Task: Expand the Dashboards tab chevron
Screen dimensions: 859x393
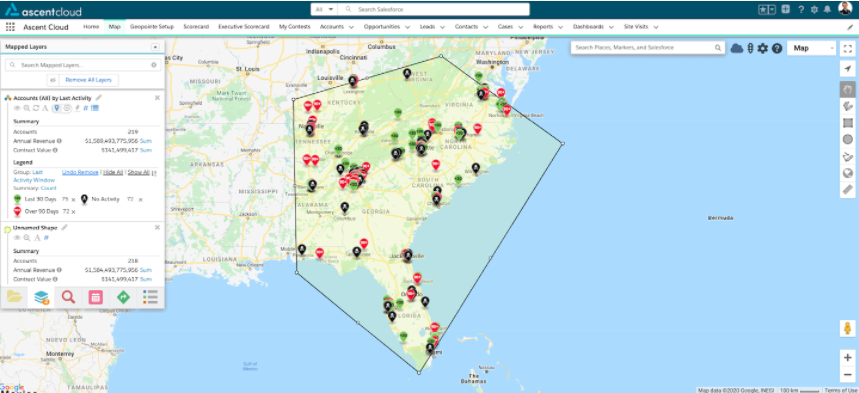Action: coord(611,27)
